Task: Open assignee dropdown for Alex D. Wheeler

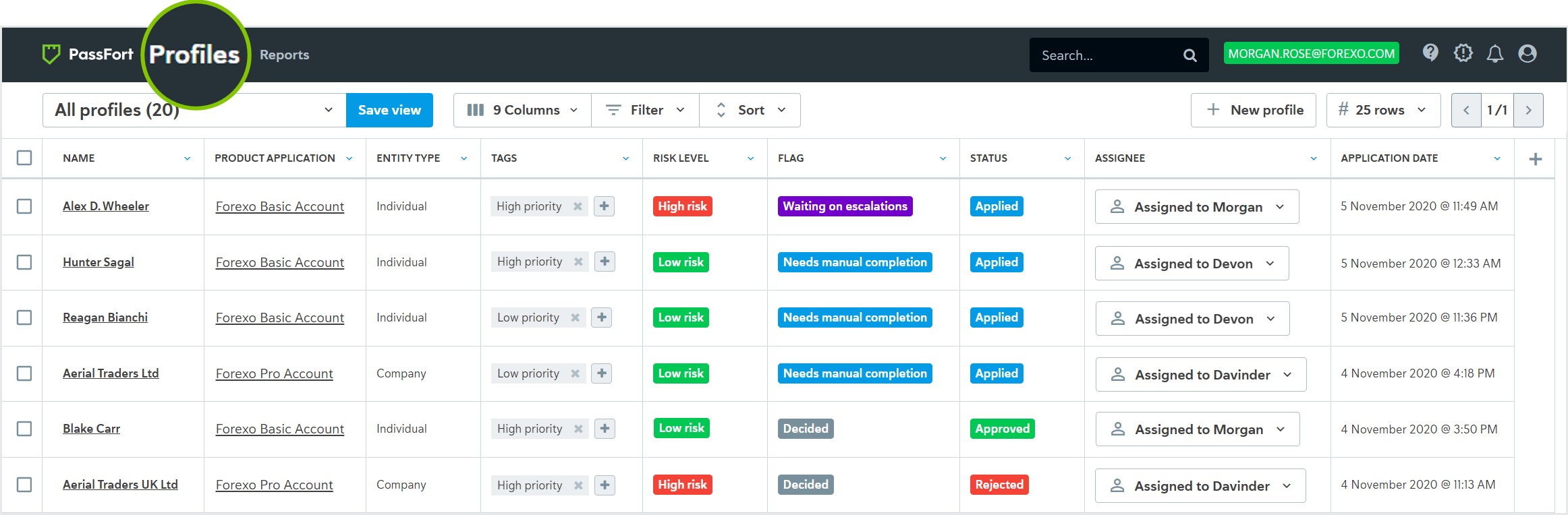Action: pyautogui.click(x=1197, y=207)
